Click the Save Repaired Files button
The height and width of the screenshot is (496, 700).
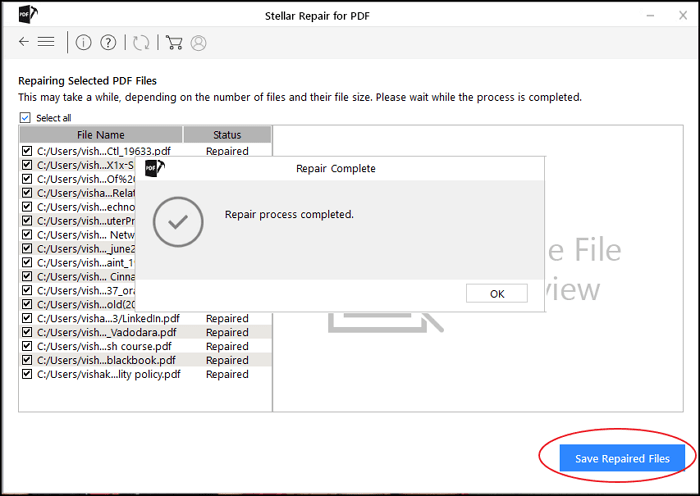[622, 458]
